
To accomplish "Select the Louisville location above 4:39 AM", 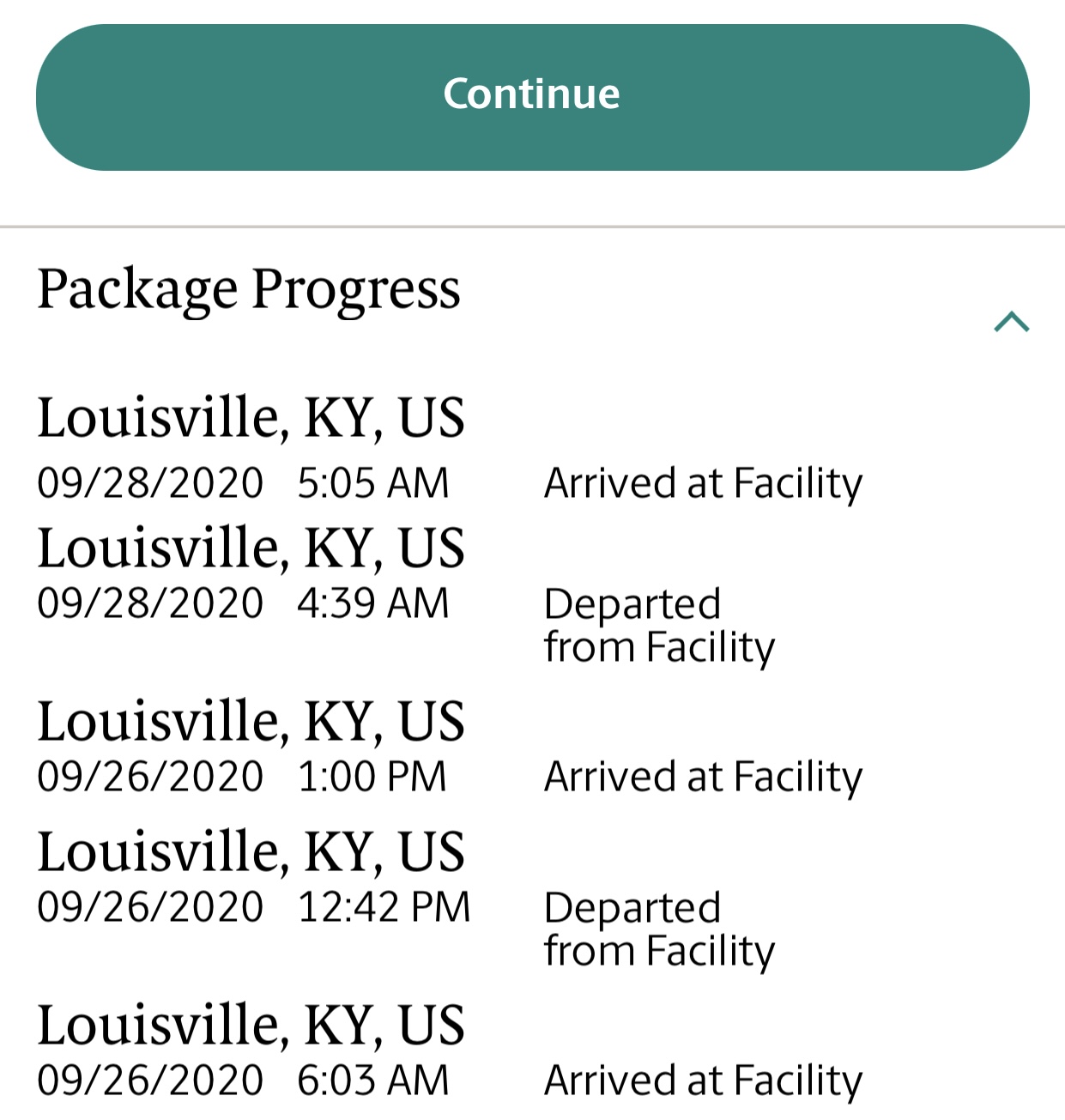I will 251,548.
